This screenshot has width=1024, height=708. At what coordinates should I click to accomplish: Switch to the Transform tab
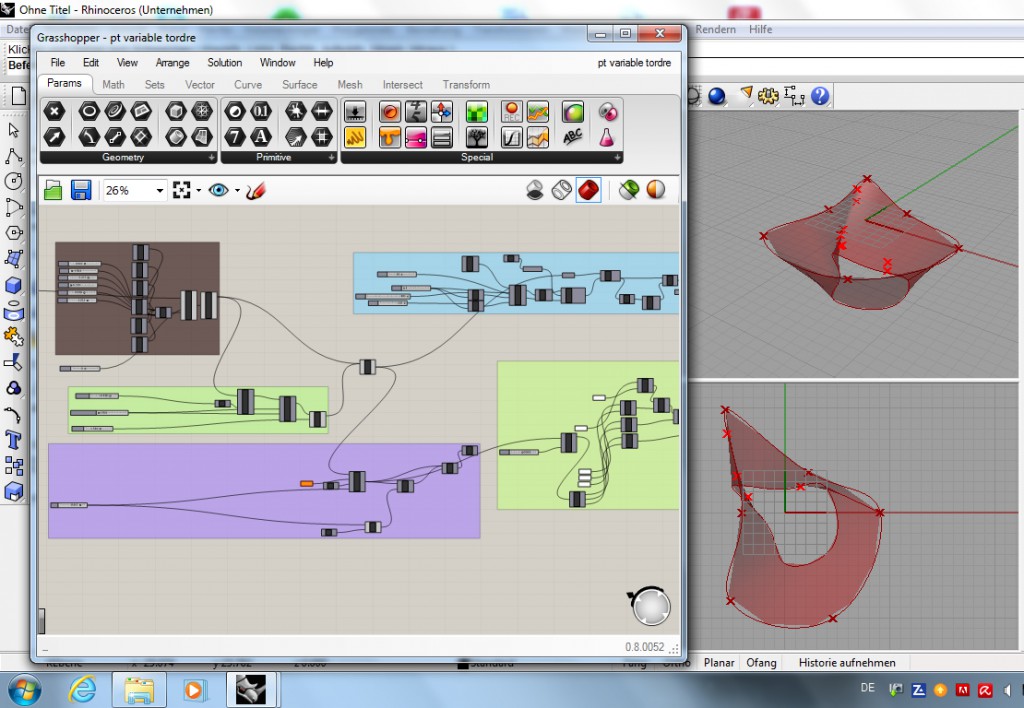466,85
